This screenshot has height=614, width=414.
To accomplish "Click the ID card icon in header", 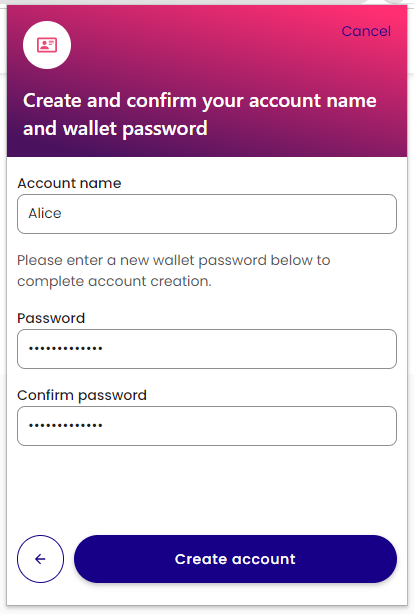I will [x=47, y=45].
